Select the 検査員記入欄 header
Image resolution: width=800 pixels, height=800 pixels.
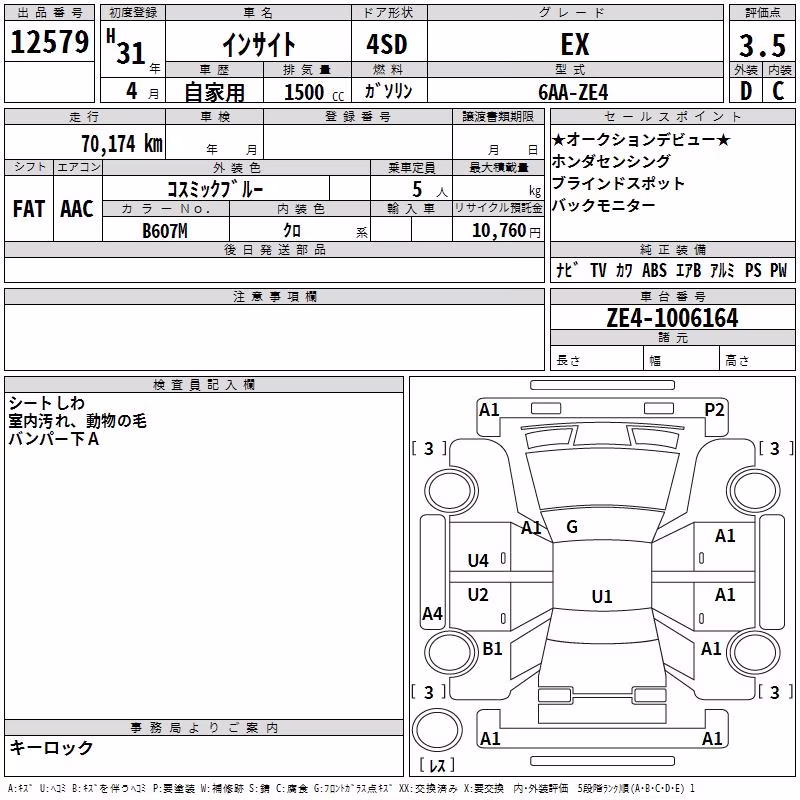click(x=204, y=385)
